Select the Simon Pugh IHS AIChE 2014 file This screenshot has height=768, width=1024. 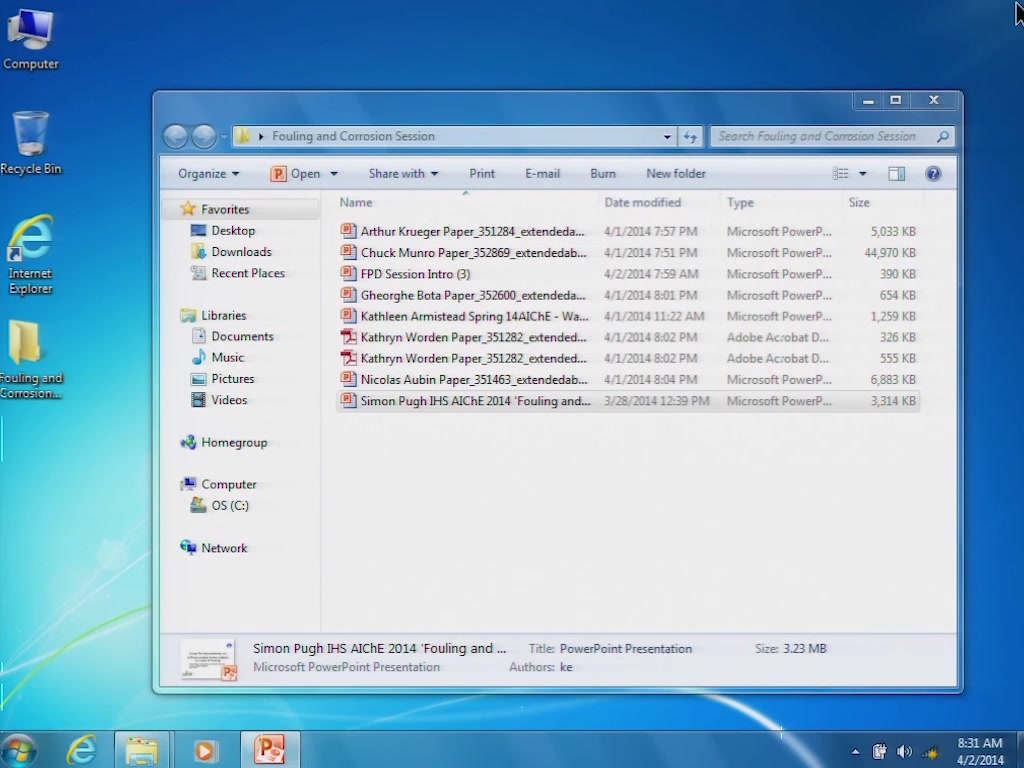[x=628, y=401]
